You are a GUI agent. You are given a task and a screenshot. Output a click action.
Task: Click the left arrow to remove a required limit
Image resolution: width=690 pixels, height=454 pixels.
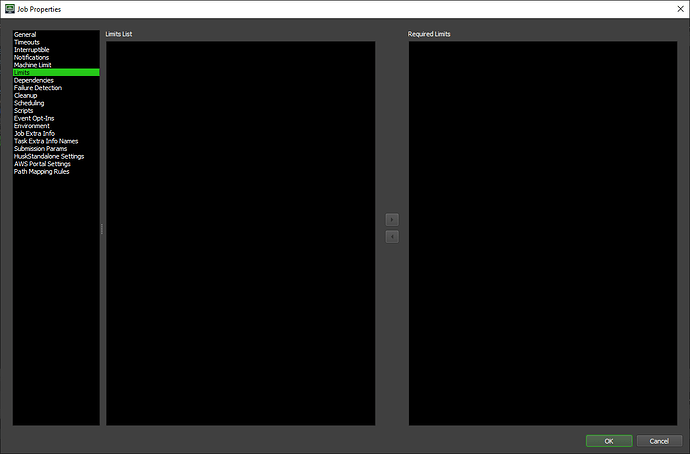tap(392, 237)
